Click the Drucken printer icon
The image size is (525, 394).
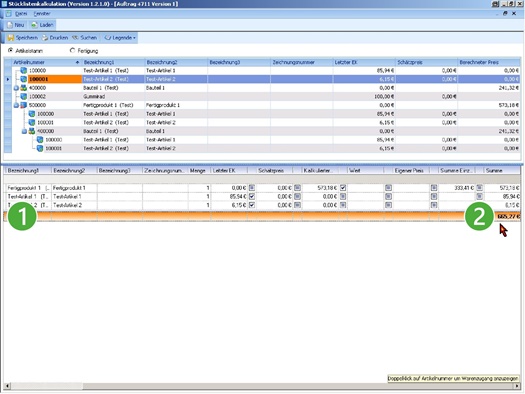(45, 38)
